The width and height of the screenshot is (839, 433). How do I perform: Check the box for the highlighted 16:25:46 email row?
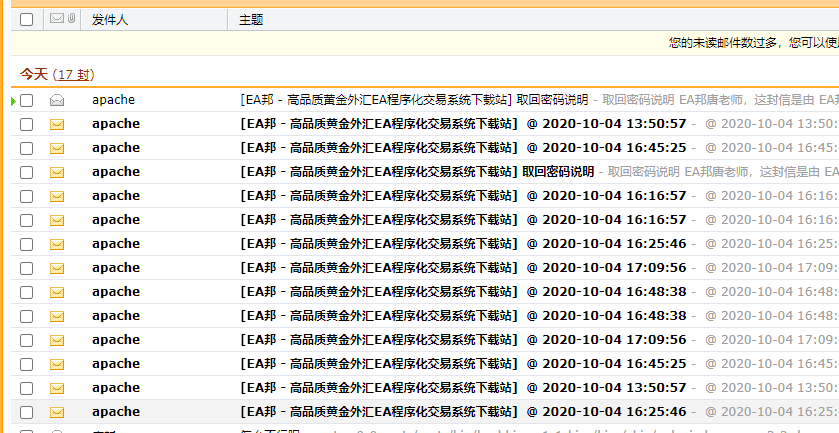26,412
